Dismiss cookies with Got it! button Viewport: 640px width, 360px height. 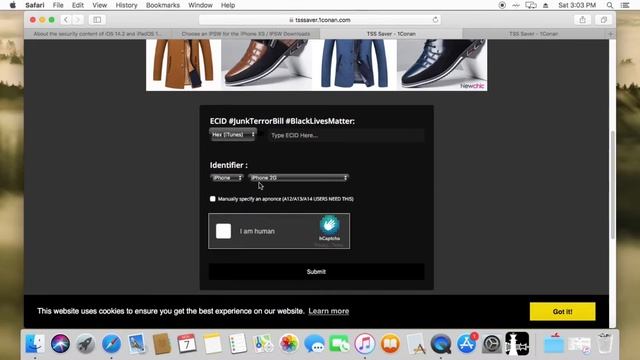562,311
